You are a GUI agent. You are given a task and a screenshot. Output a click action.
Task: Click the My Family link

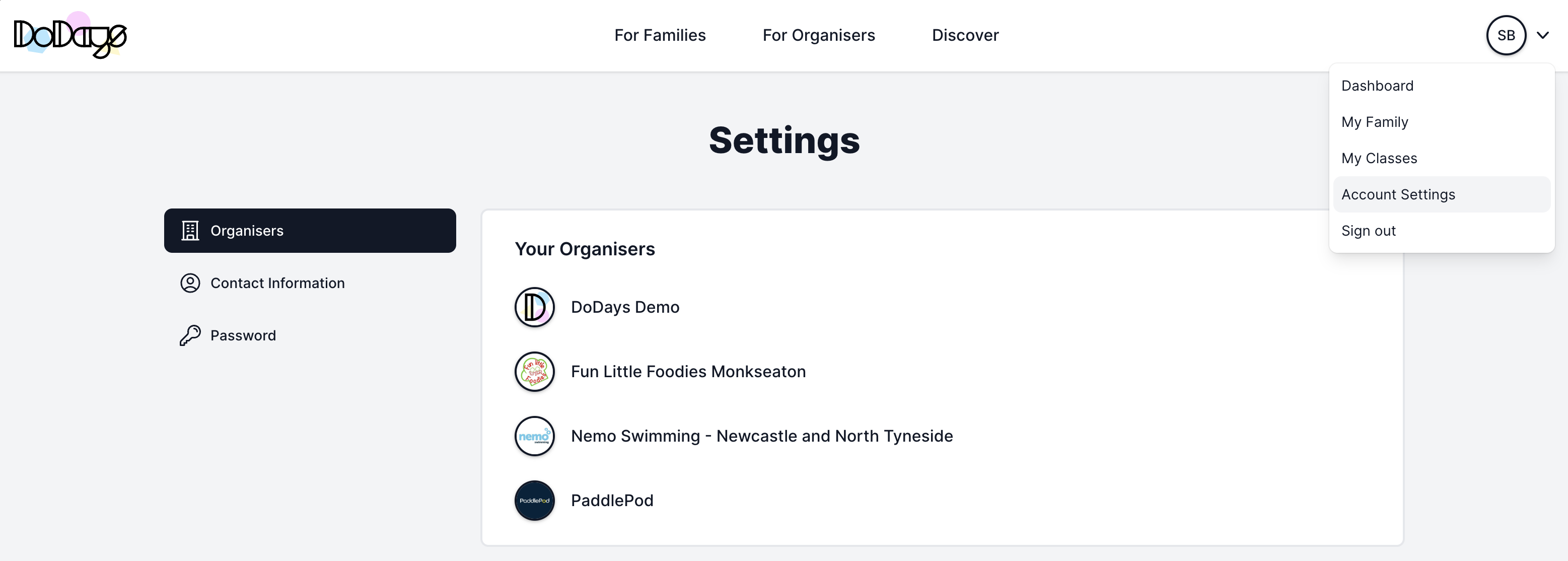coord(1375,121)
